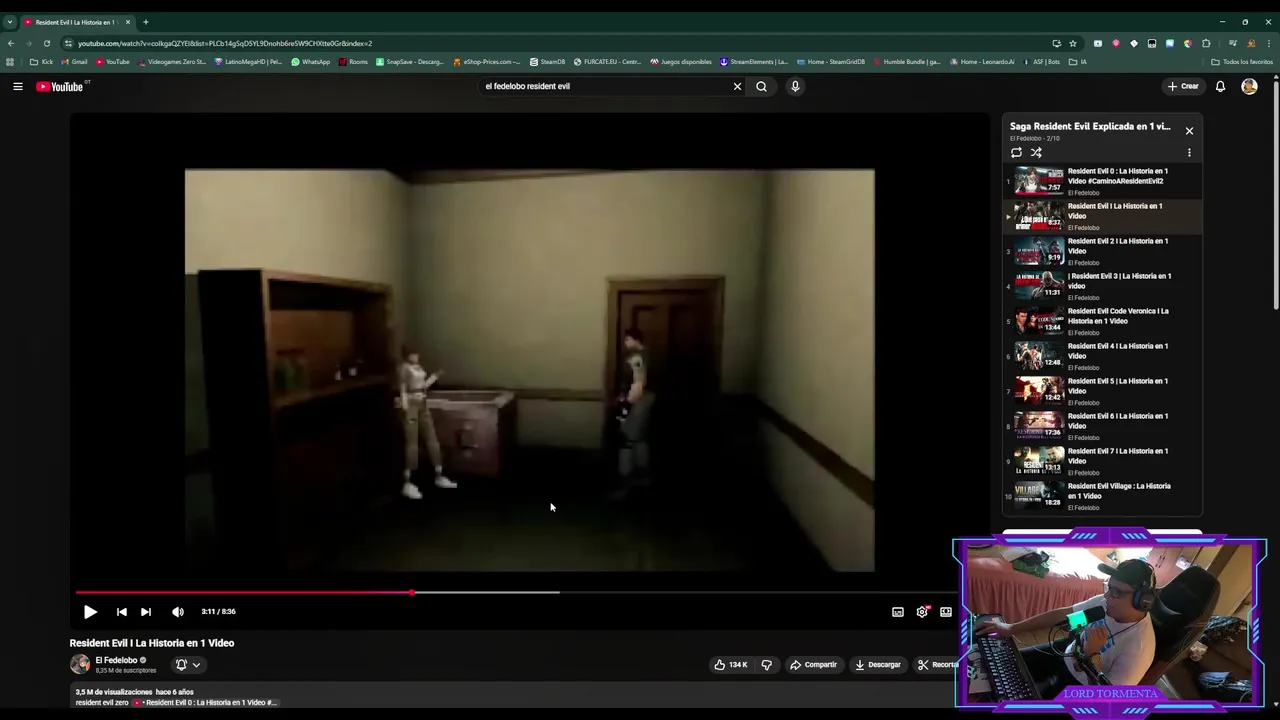Open the Juegos disponibles bookmark
The height and width of the screenshot is (720, 1280).
click(x=681, y=62)
